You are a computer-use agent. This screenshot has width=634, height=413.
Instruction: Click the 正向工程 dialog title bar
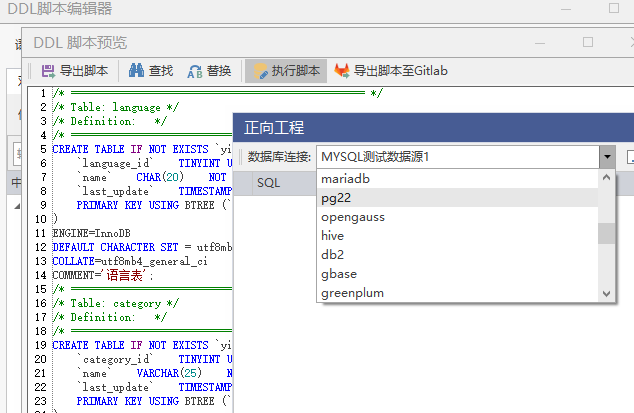(433, 128)
